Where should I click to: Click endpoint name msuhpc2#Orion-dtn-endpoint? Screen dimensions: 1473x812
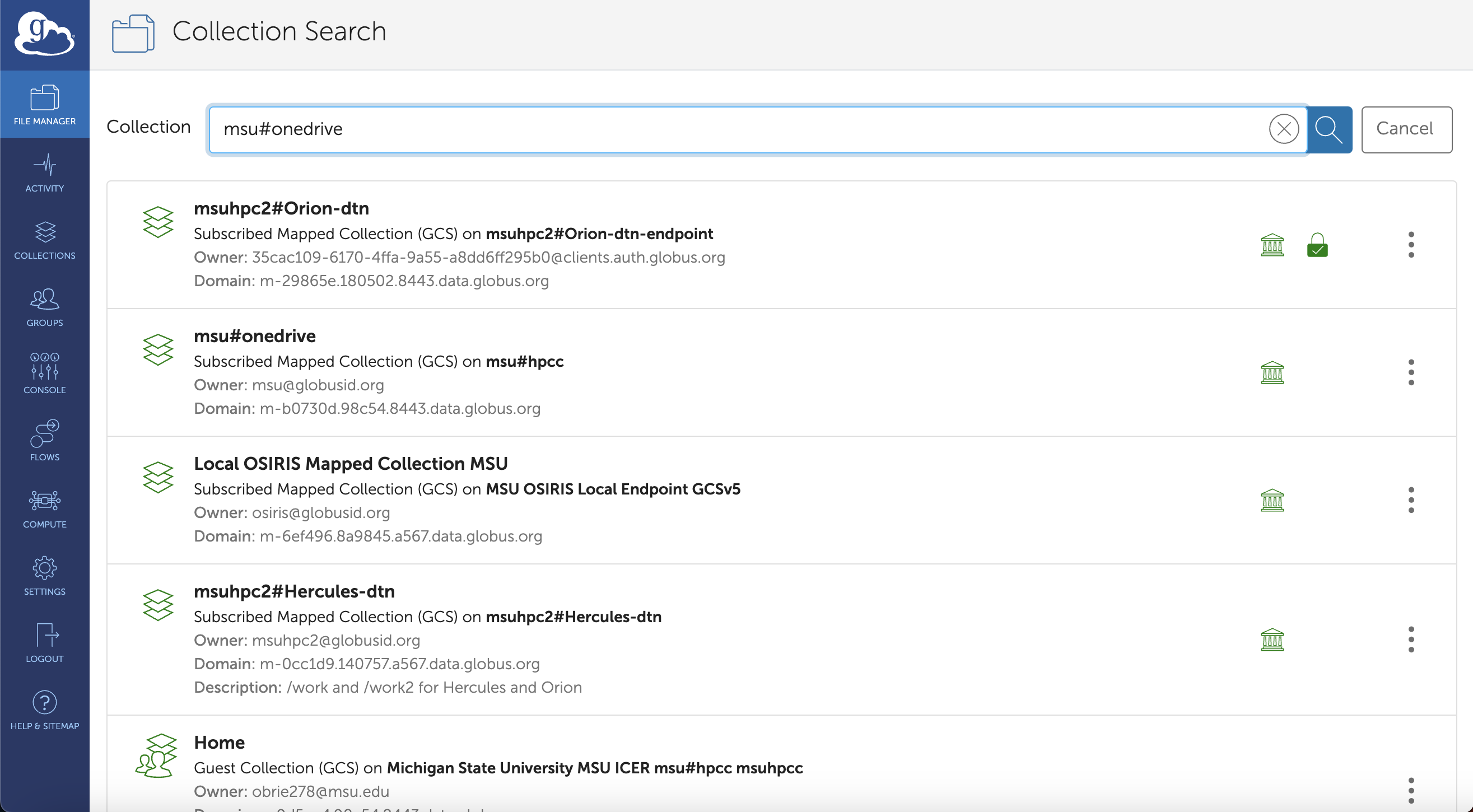coord(599,234)
